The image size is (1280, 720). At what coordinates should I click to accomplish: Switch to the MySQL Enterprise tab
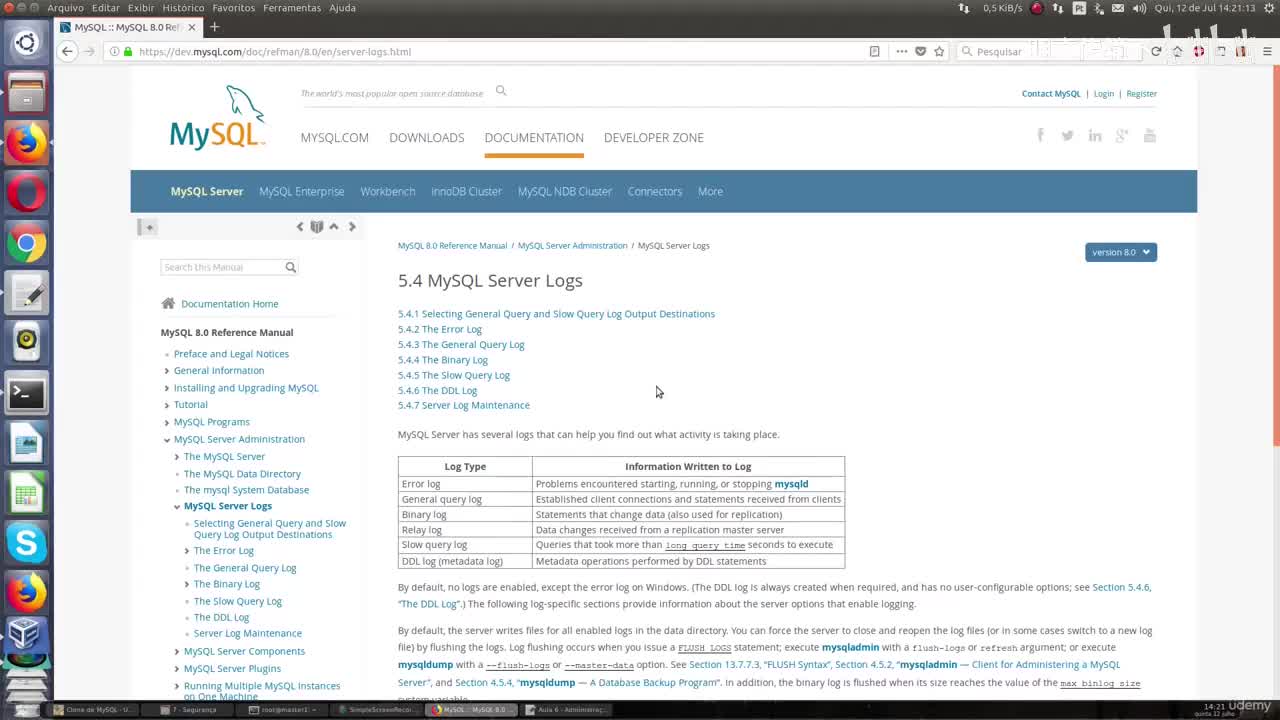tap(301, 191)
